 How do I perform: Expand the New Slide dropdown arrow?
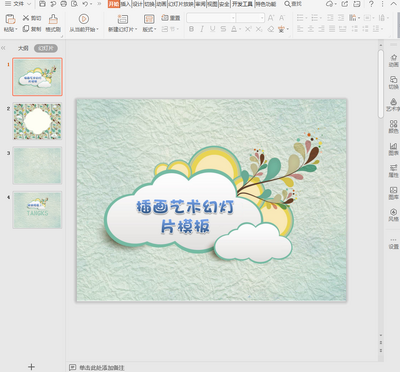click(x=136, y=29)
